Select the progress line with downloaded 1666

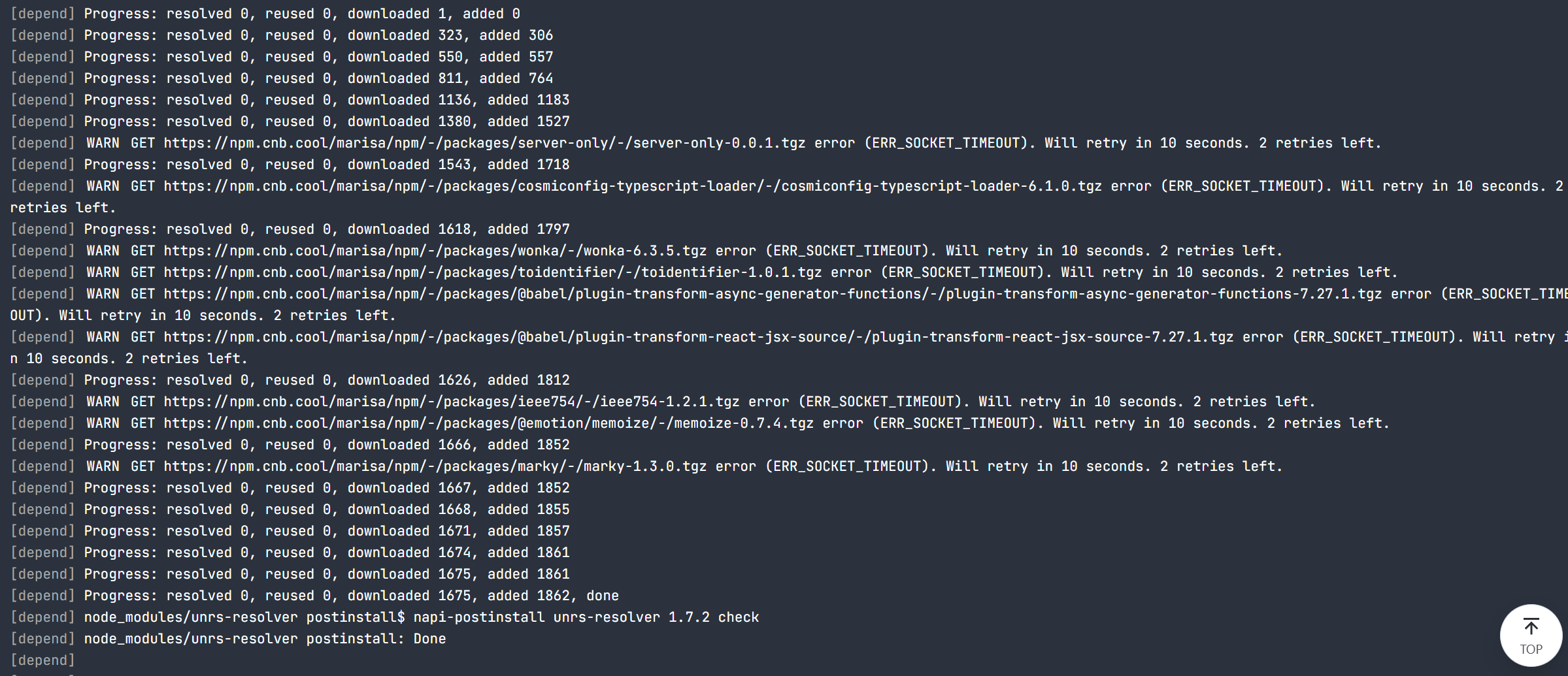[326, 445]
